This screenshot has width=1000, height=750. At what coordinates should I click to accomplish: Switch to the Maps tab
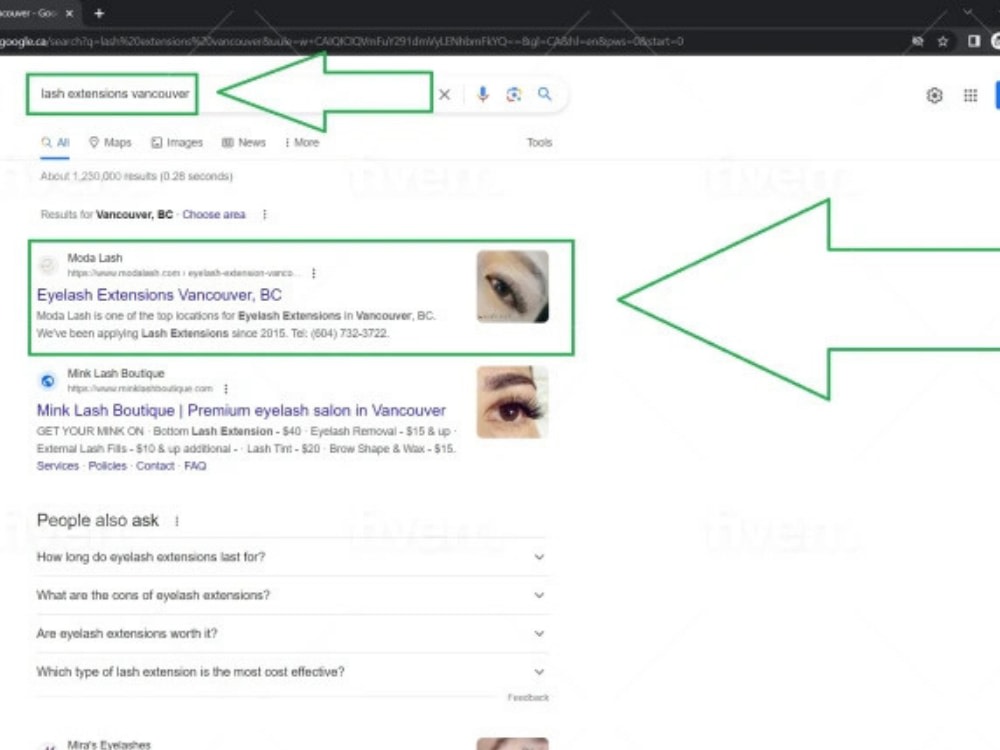point(110,142)
